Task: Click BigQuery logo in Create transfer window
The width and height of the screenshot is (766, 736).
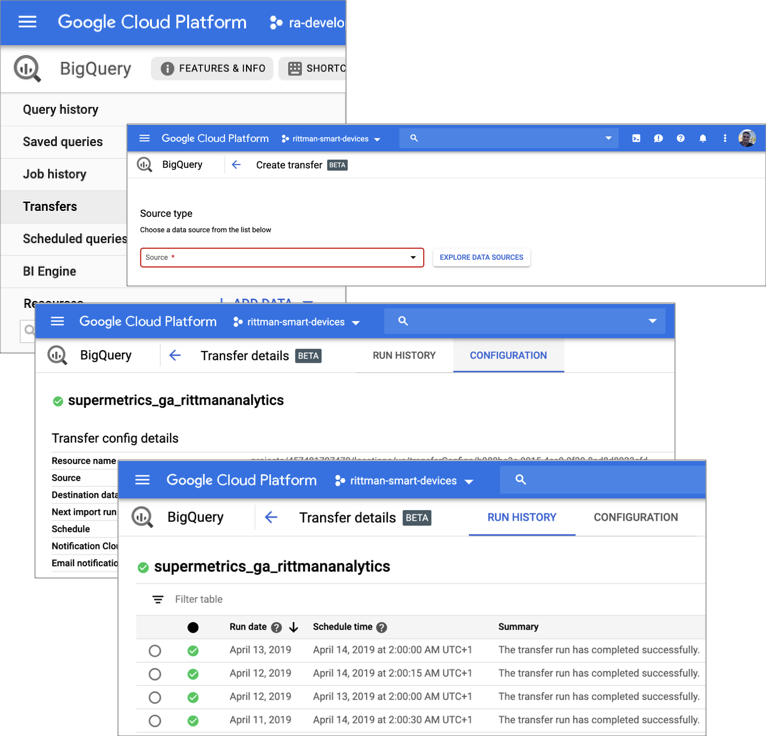Action: [x=145, y=165]
